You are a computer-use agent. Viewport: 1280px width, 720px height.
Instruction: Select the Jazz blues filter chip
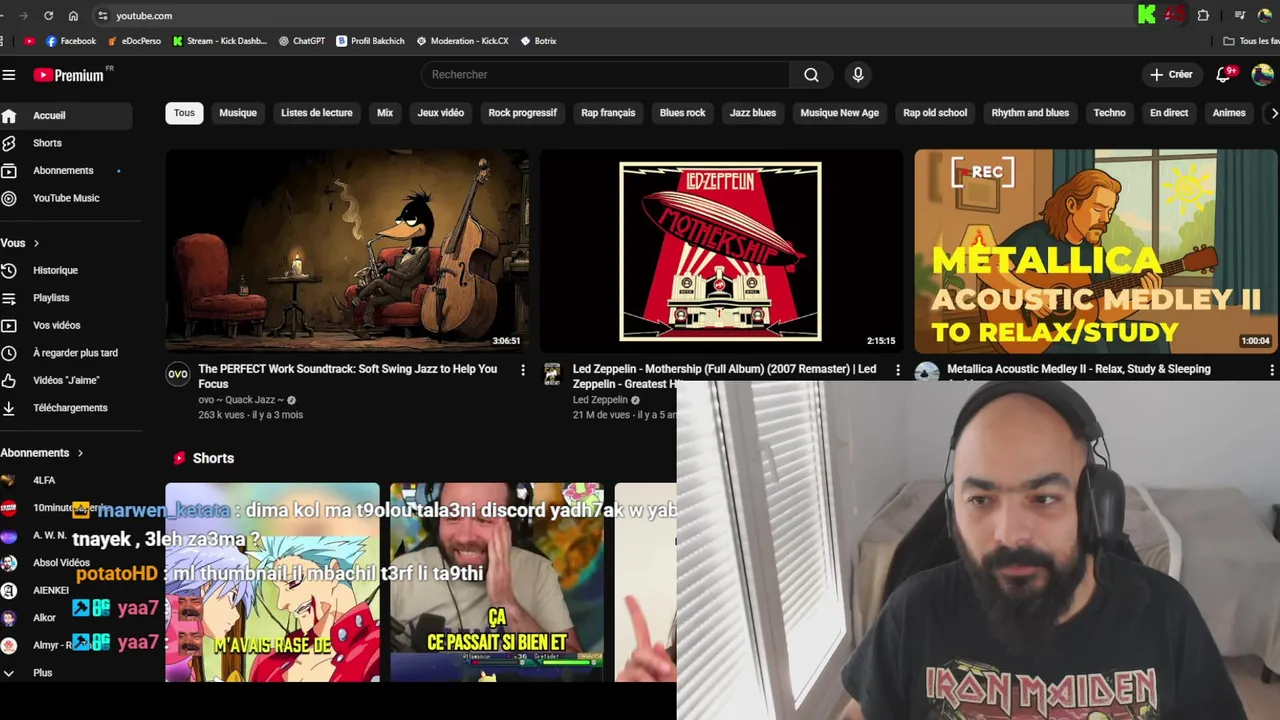tap(753, 113)
